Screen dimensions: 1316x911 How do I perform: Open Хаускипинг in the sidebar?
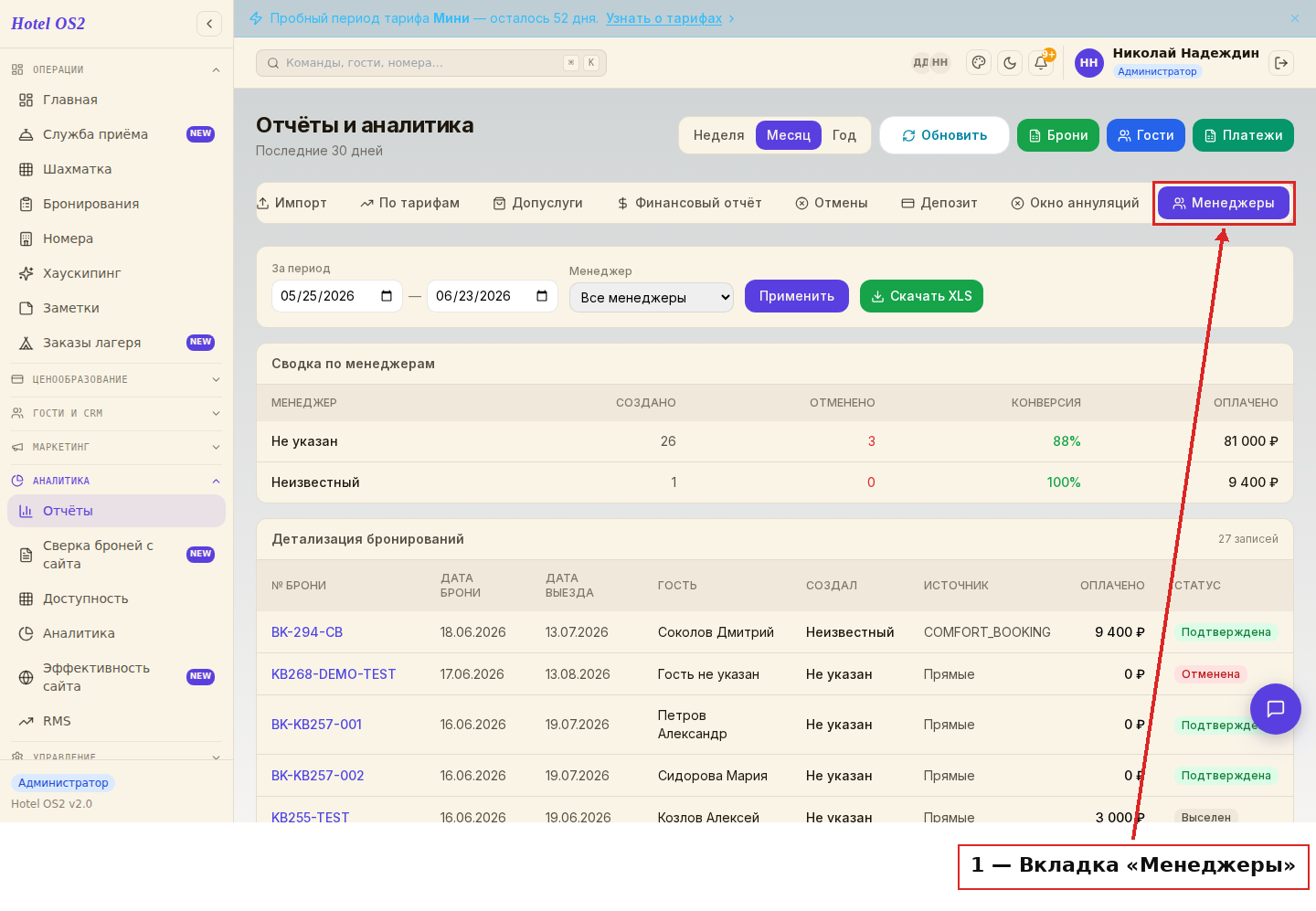[x=116, y=273]
